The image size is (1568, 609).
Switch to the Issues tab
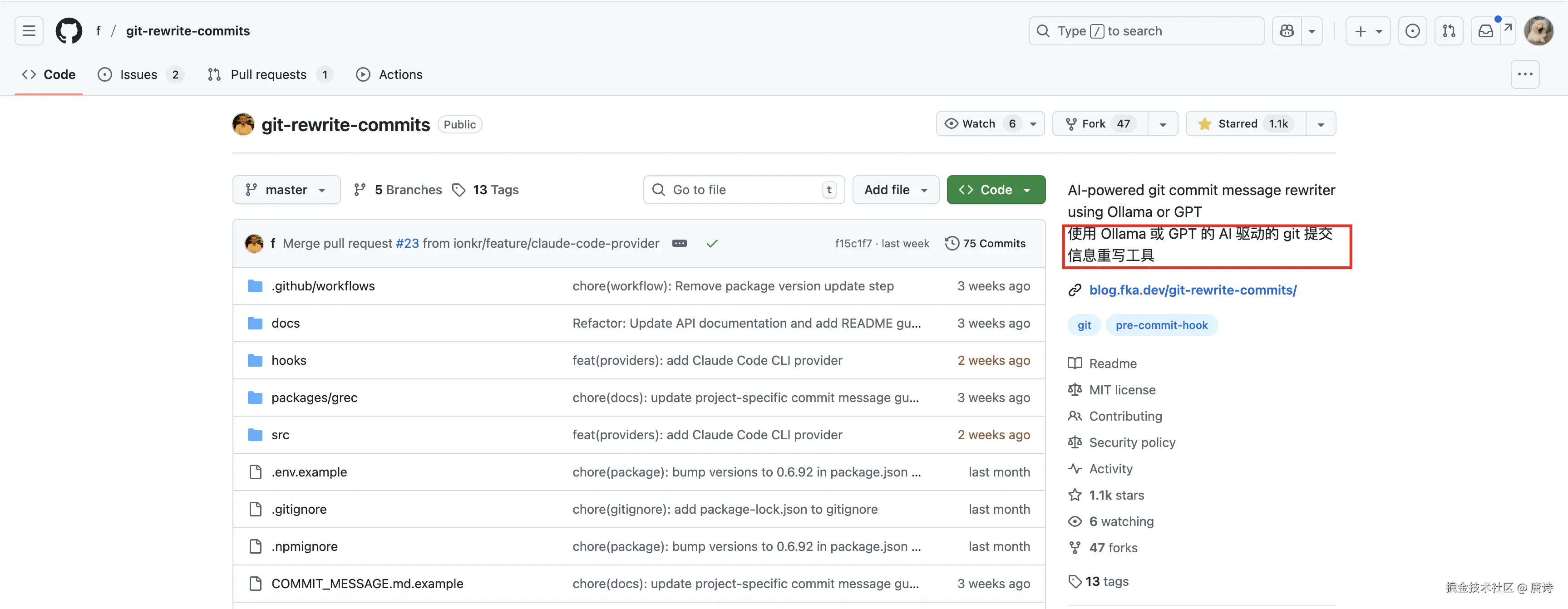pos(139,74)
